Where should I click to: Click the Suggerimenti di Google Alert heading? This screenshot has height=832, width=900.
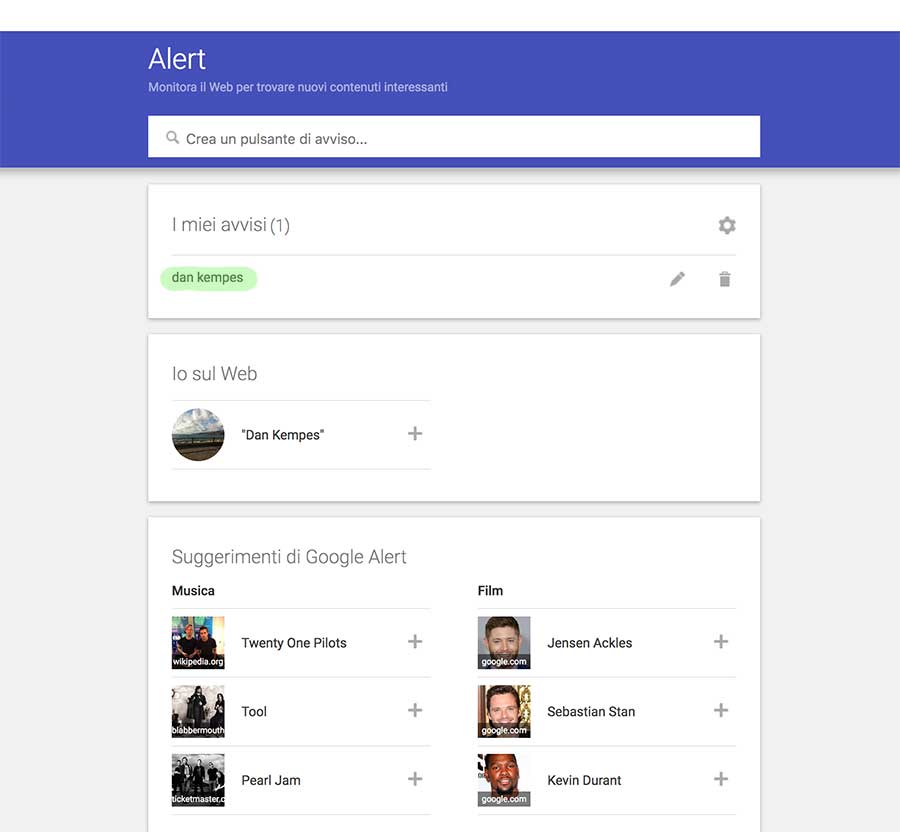(x=289, y=557)
